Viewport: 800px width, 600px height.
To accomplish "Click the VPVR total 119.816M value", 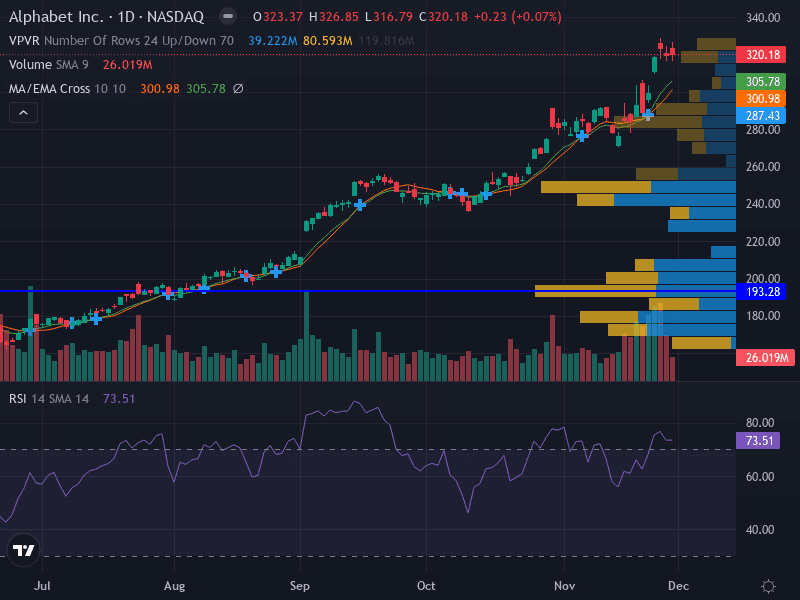I will click(x=386, y=41).
